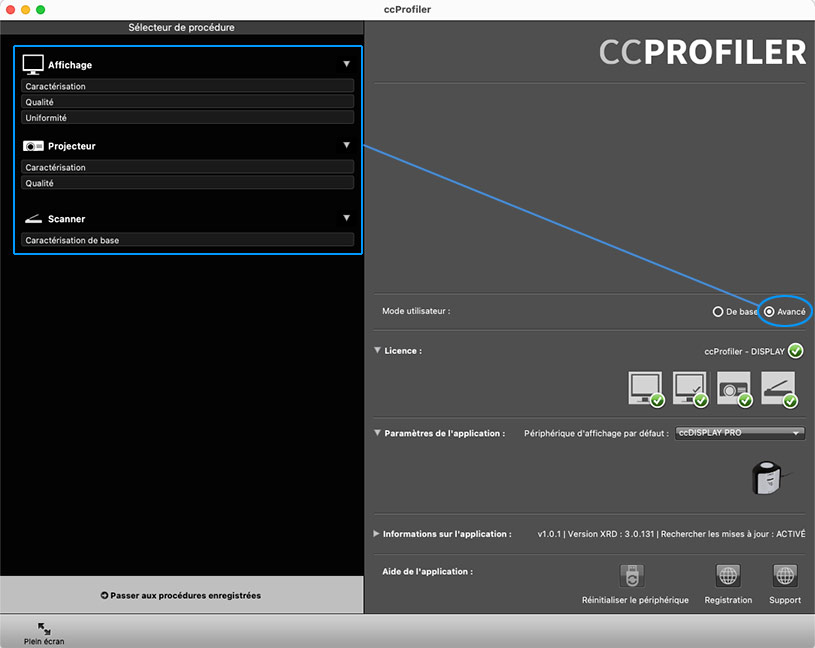815x648 pixels.
Task: Click the Affichage section heading
Action: tap(70, 65)
